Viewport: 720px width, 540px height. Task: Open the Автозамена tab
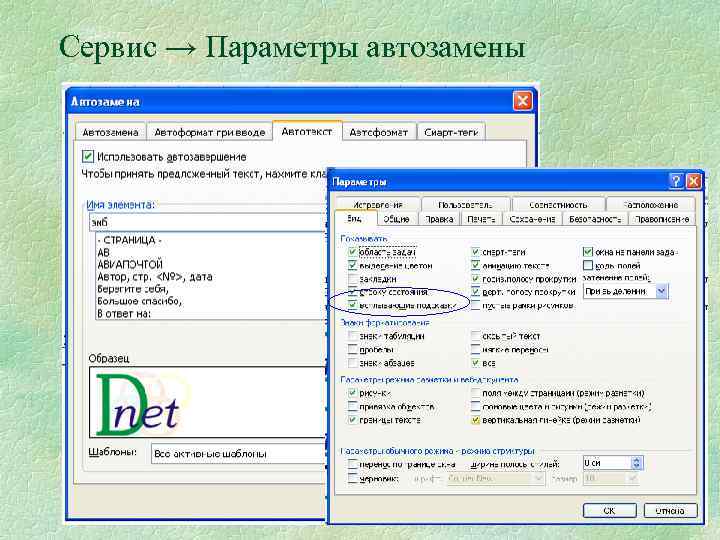coord(110,132)
